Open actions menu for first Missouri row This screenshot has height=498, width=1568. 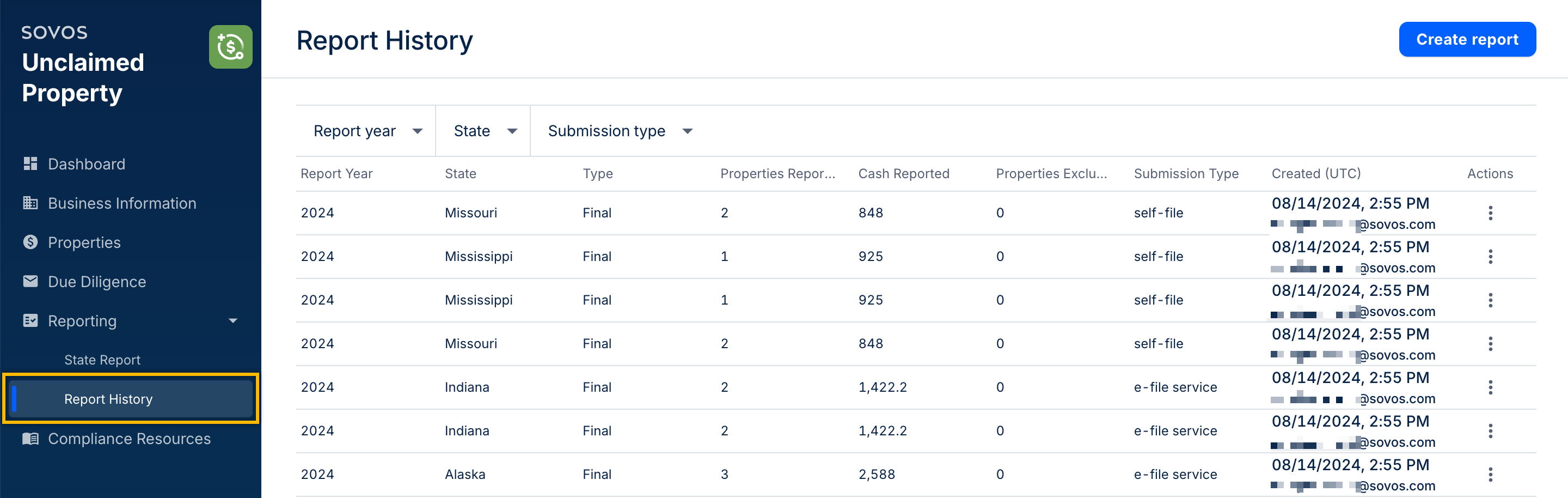pyautogui.click(x=1490, y=213)
